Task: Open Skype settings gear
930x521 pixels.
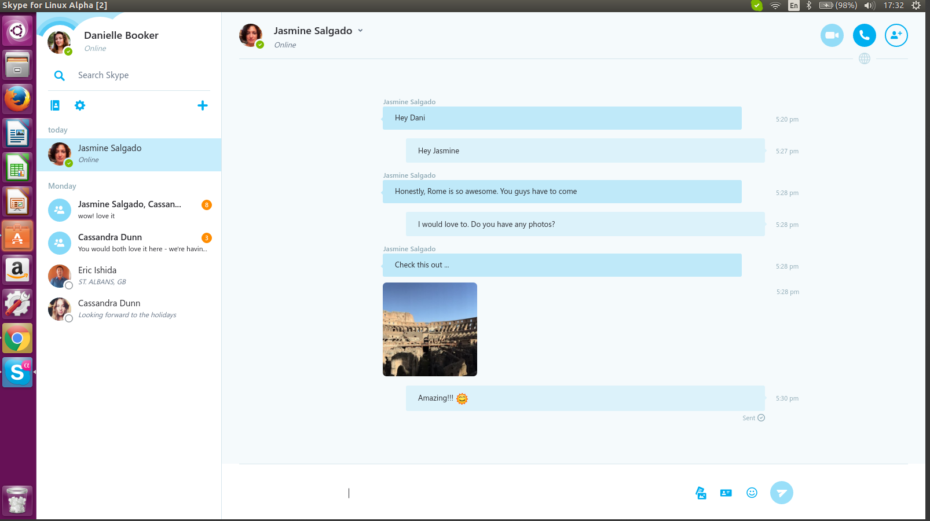Action: coord(80,106)
